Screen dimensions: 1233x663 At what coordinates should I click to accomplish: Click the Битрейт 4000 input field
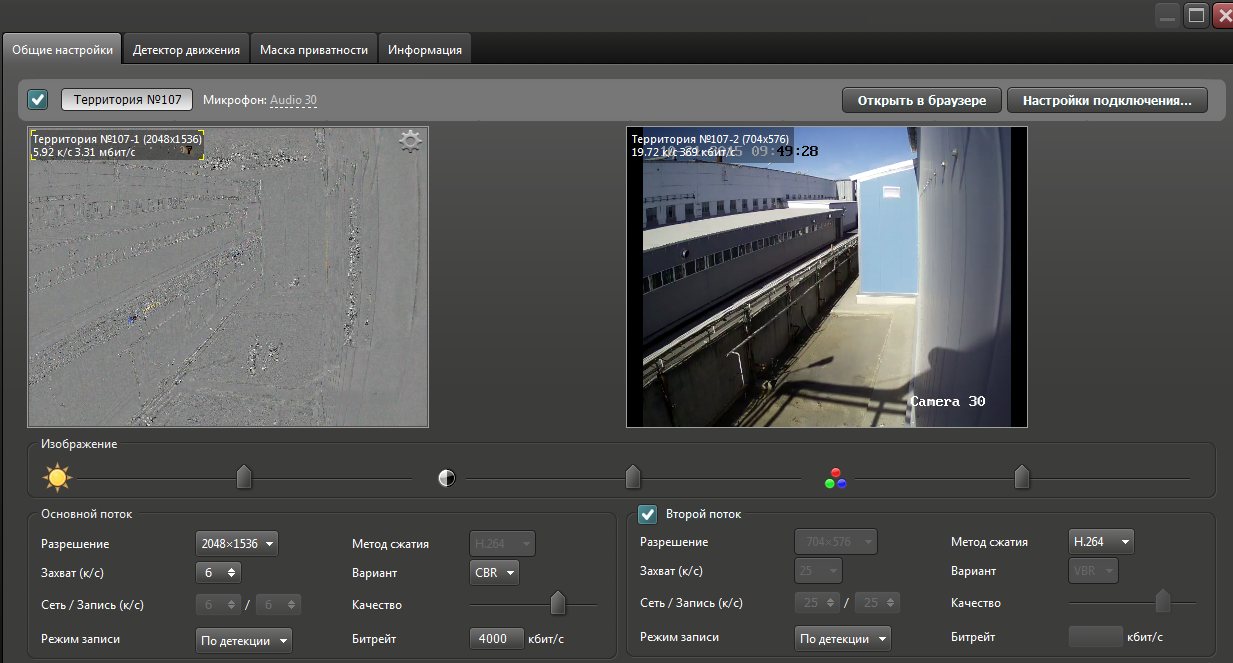(x=496, y=639)
